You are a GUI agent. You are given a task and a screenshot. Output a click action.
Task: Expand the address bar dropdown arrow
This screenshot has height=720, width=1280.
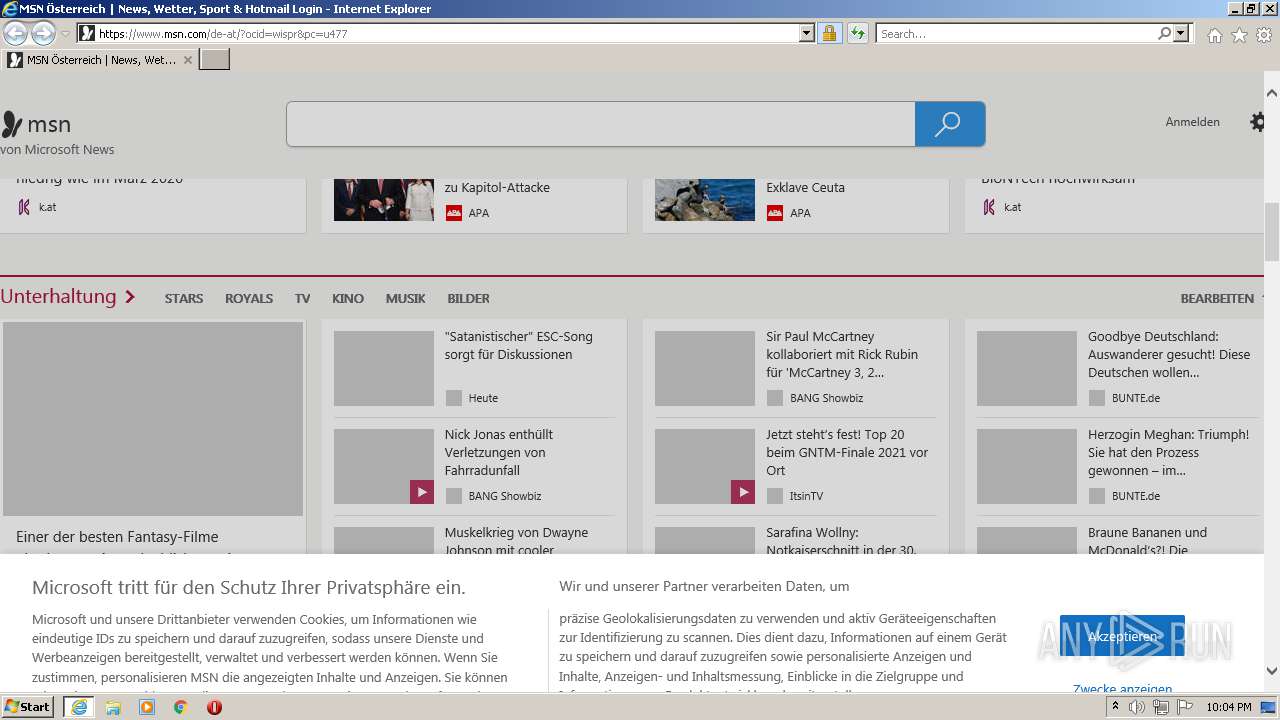(807, 34)
